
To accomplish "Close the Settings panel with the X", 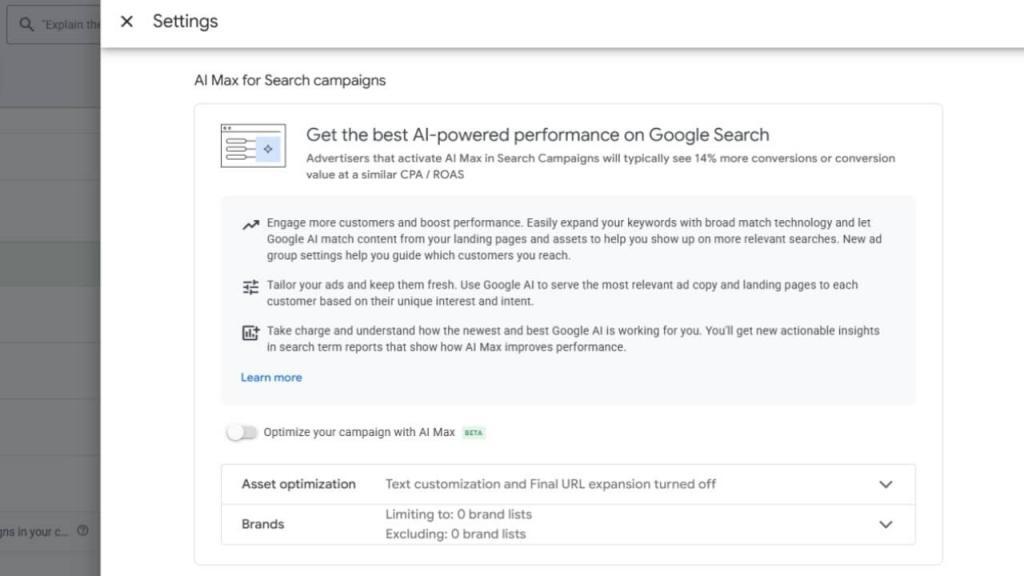I will [126, 21].
